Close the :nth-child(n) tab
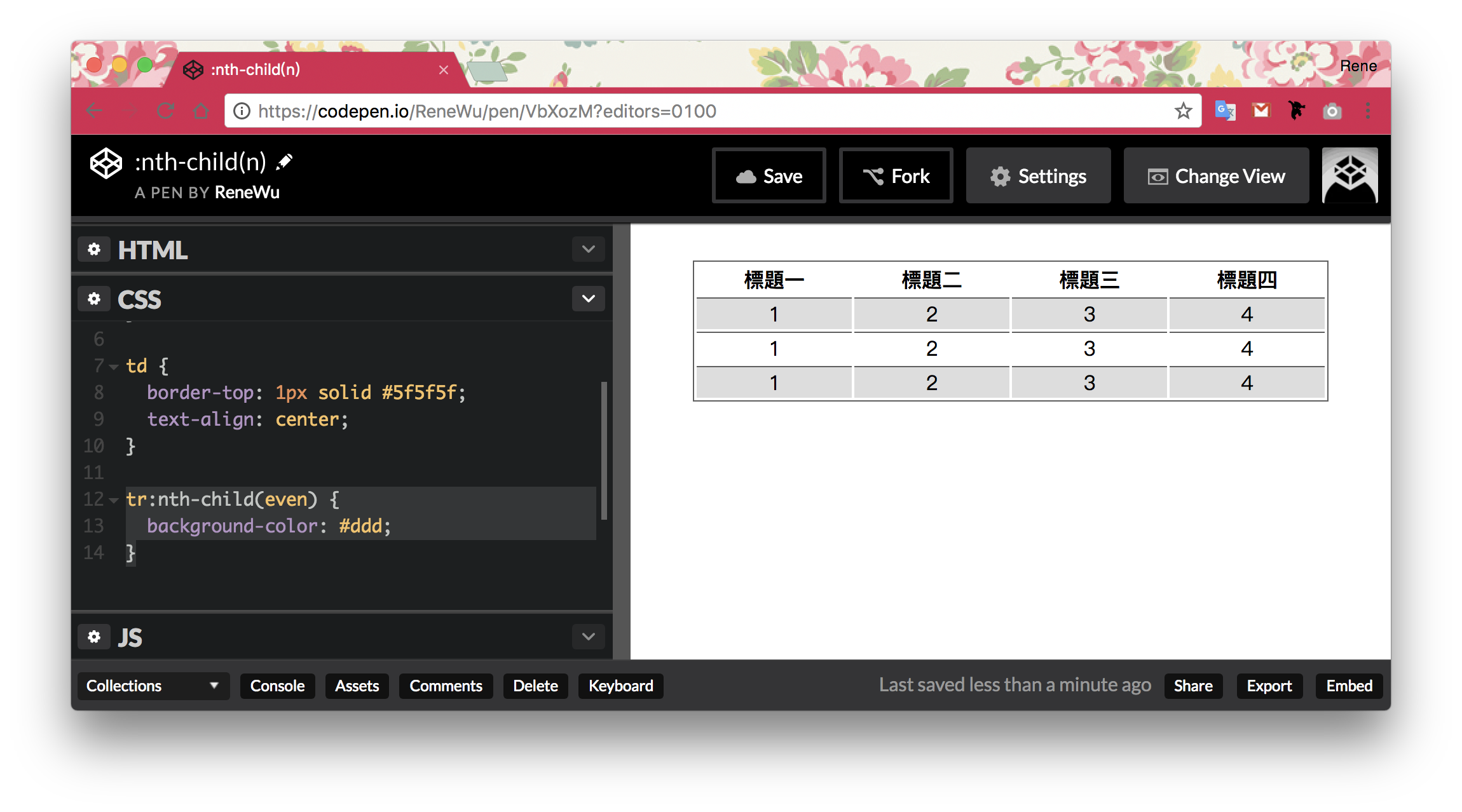The height and width of the screenshot is (812, 1462). (444, 70)
